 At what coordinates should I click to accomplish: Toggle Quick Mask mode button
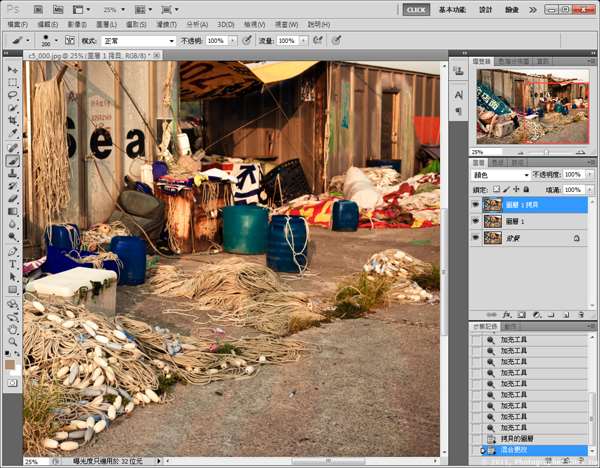13,383
